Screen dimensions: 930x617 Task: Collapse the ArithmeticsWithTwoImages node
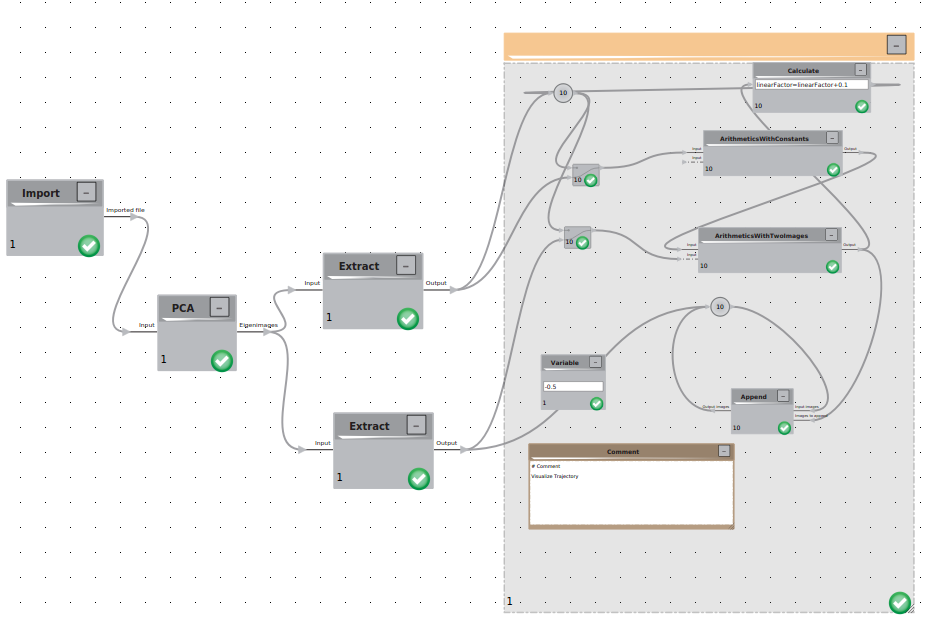pyautogui.click(x=832, y=235)
